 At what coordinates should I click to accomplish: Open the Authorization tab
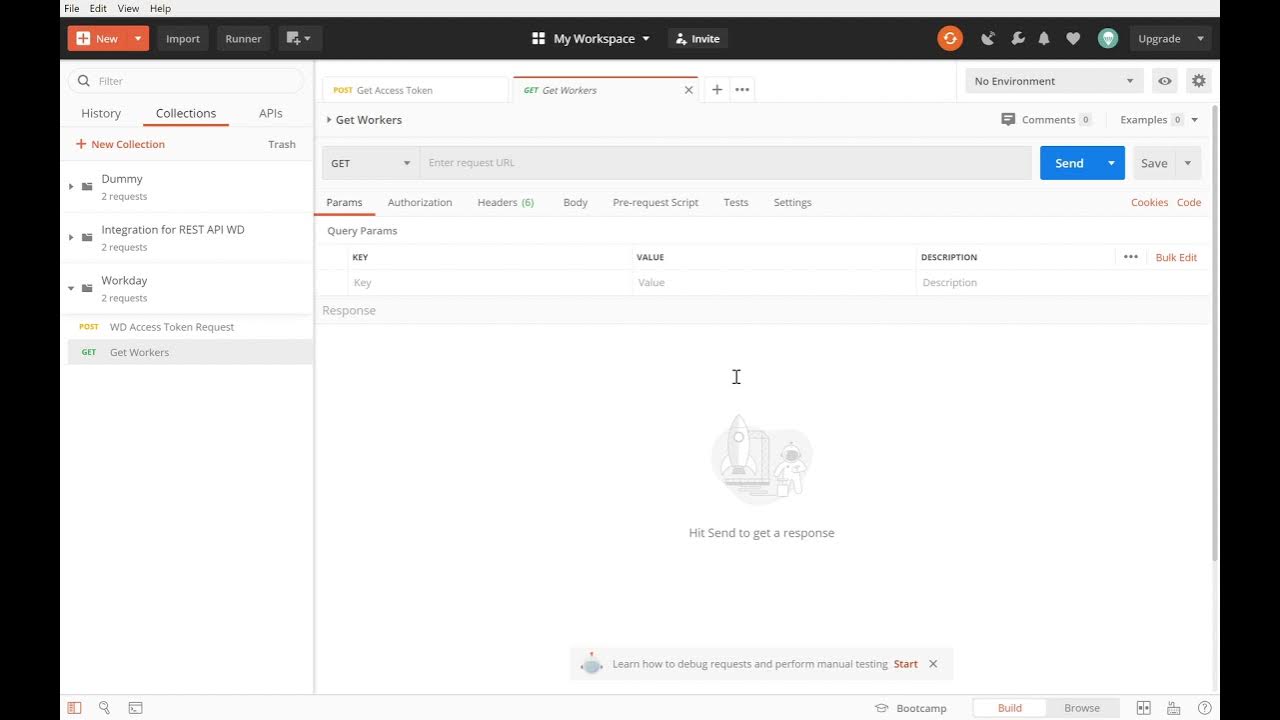tap(420, 202)
